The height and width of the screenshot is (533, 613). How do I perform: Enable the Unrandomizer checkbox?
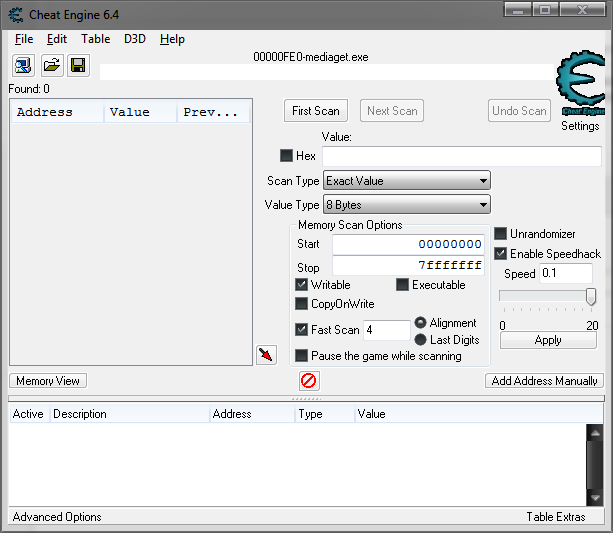(500, 233)
